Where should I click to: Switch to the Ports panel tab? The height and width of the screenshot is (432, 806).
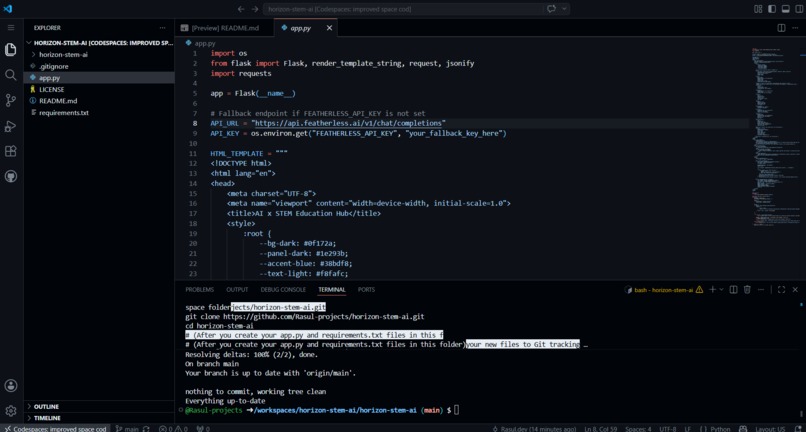pos(367,290)
